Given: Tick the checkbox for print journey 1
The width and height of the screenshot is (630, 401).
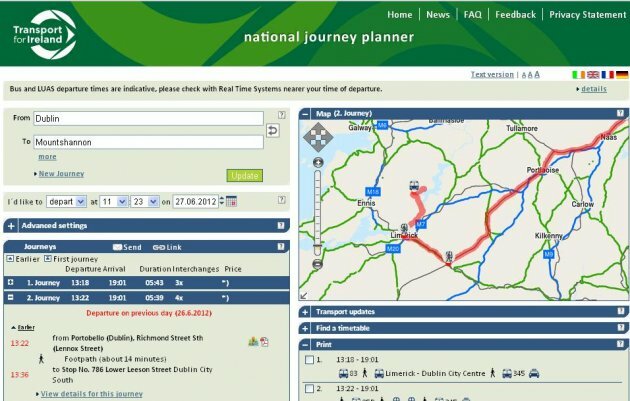Looking at the screenshot, I should pos(309,360).
